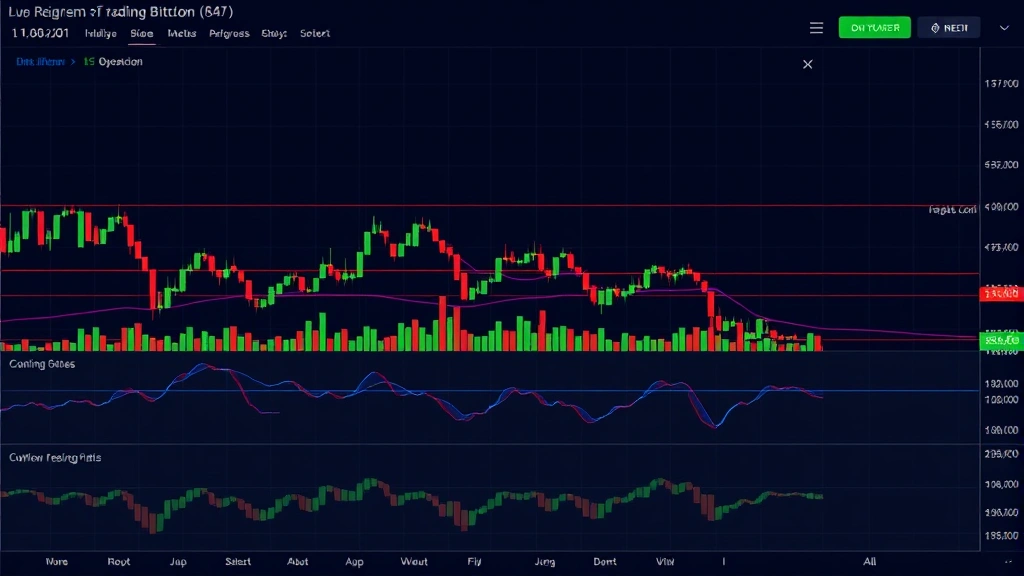Open the Metts tab
This screenshot has width=1024, height=576.
point(182,33)
